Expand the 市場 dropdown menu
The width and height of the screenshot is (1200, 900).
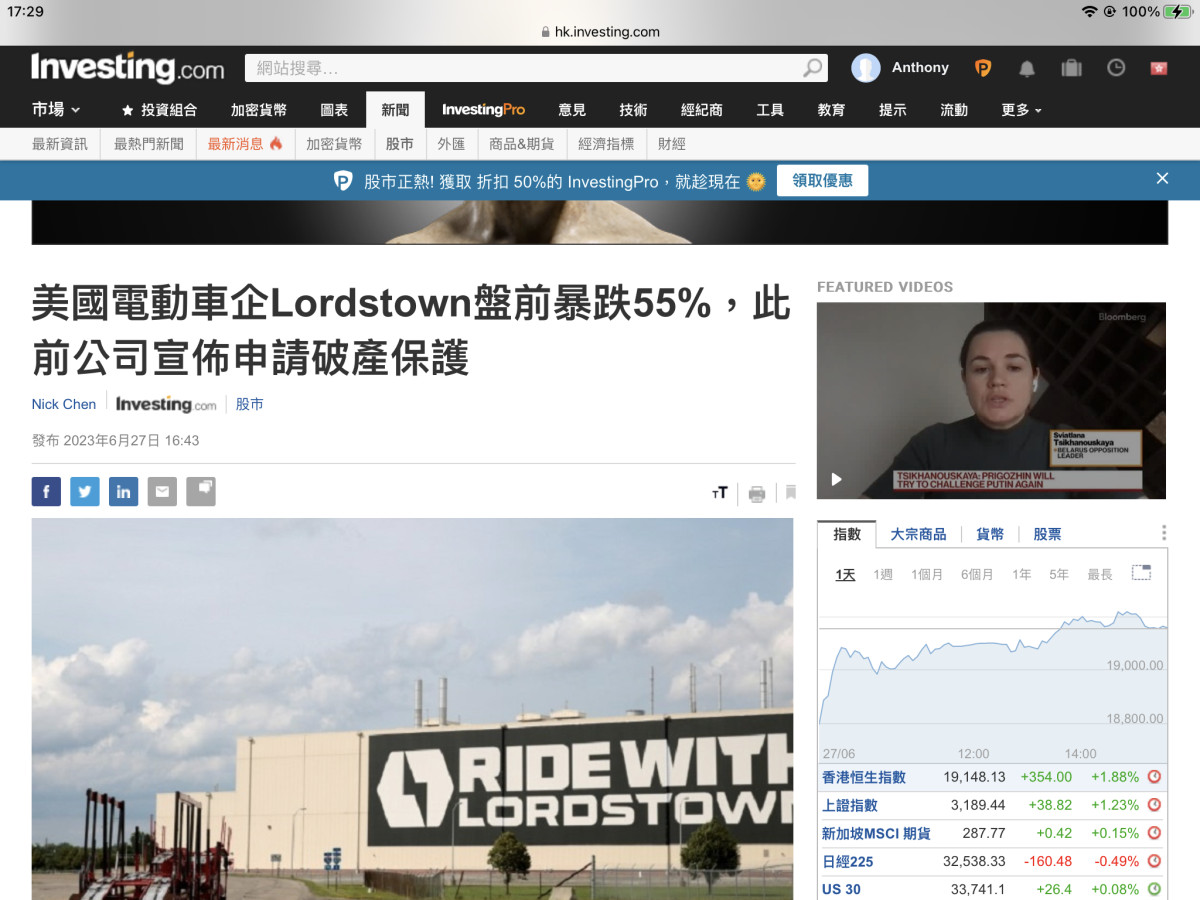click(56, 110)
